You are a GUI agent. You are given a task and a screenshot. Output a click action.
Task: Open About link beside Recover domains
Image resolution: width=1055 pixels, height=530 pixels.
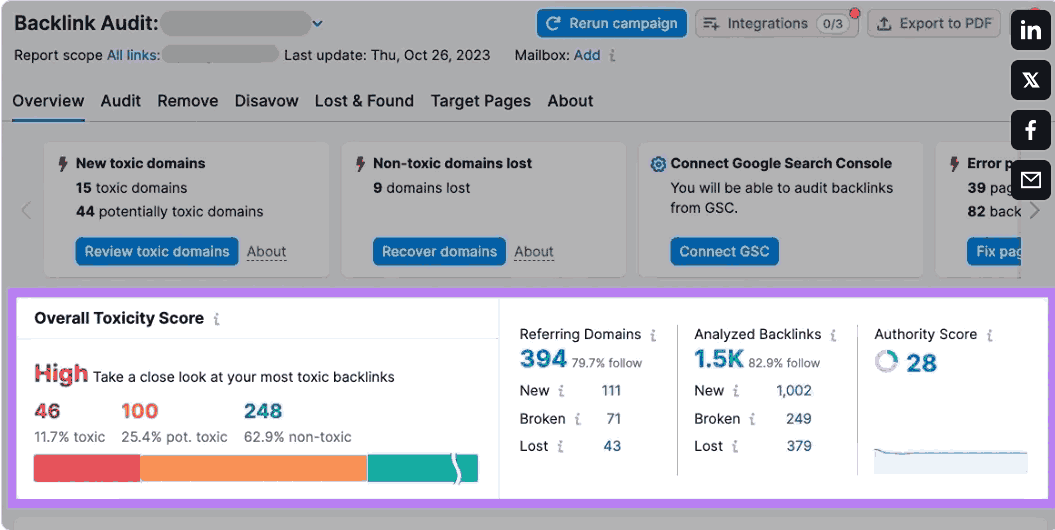pyautogui.click(x=534, y=252)
